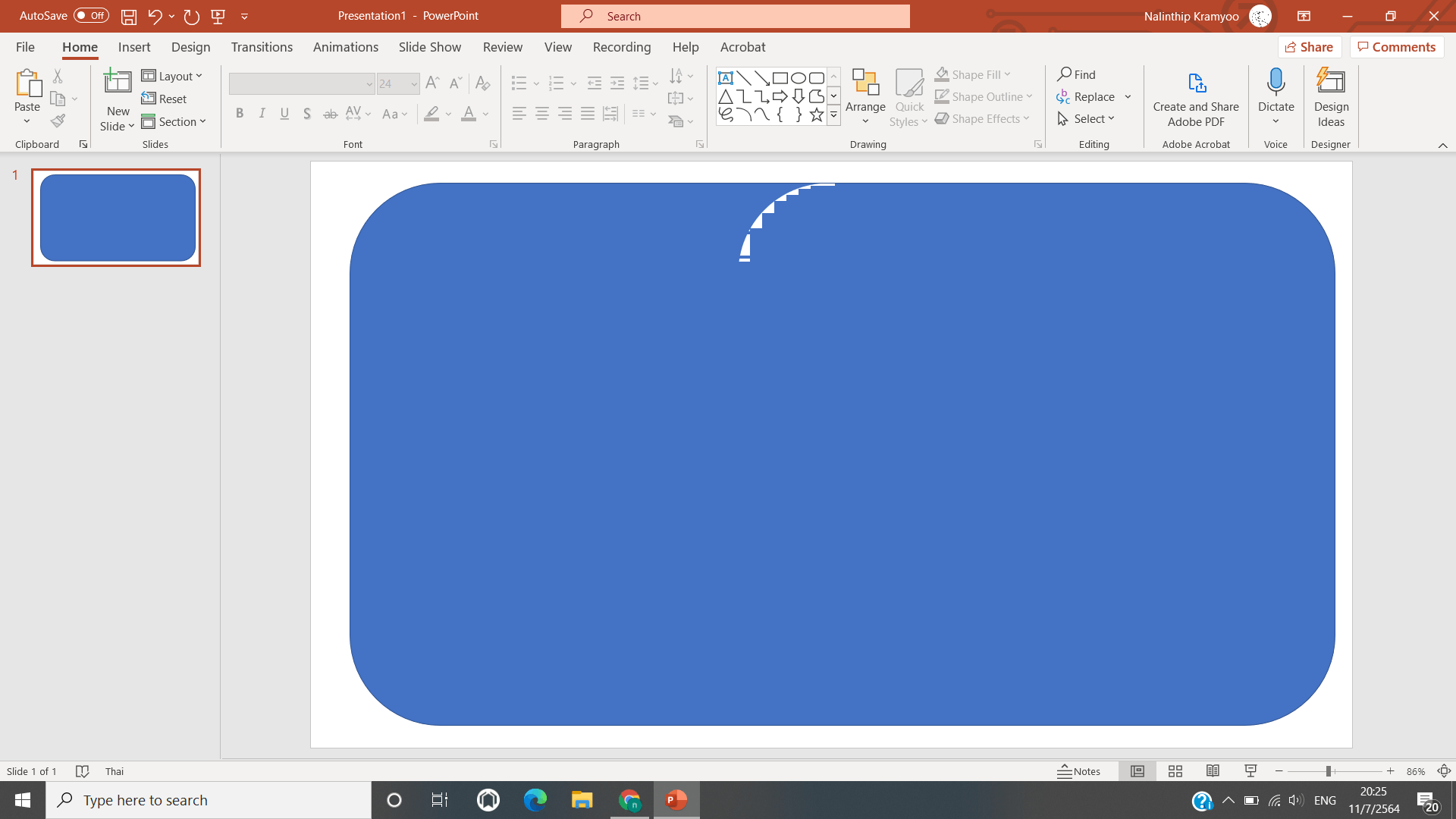Toggle Normal view button in status bar
Viewport: 1456px width, 819px height.
click(x=1137, y=771)
